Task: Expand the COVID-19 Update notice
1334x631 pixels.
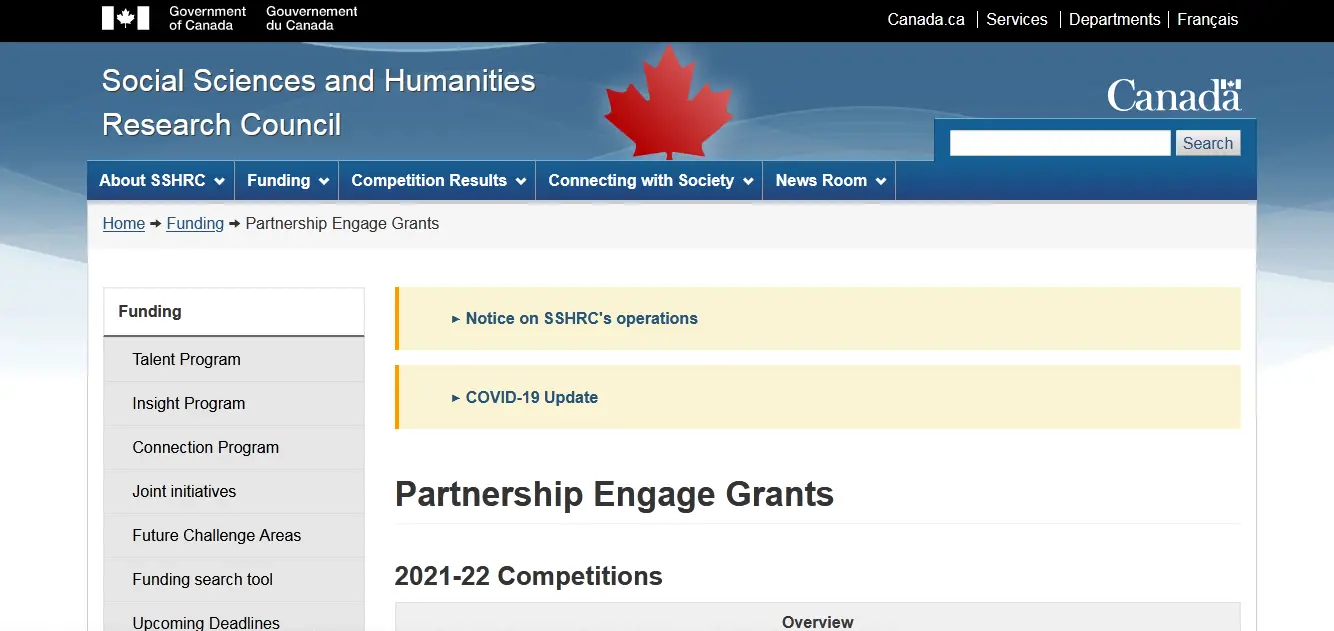Action: point(531,398)
